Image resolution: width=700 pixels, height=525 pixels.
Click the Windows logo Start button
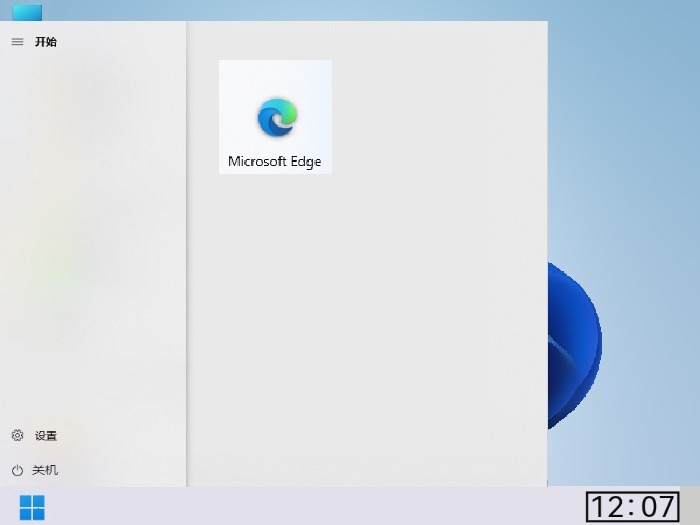(32, 507)
